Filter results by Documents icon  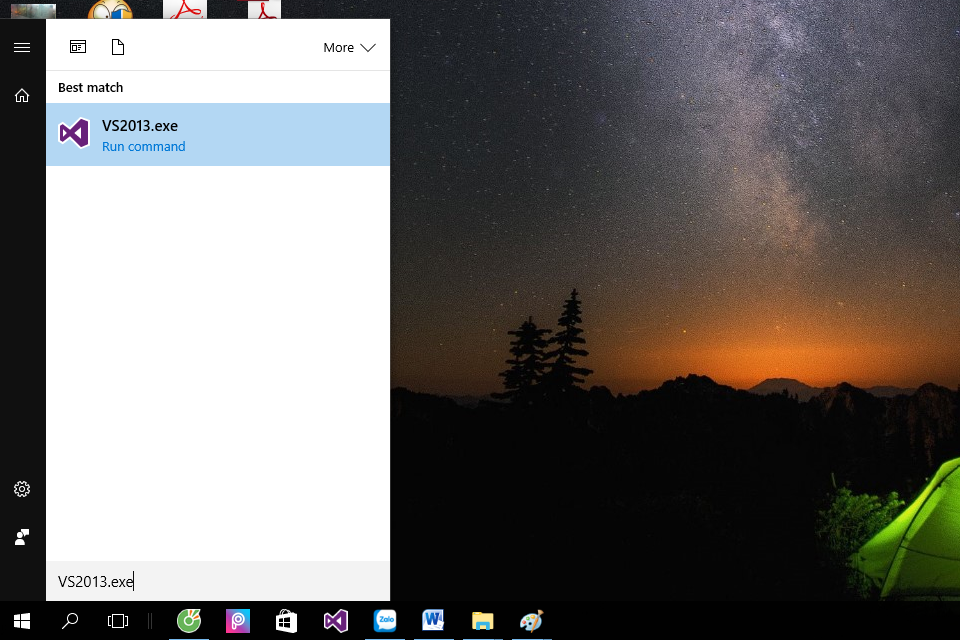point(118,47)
